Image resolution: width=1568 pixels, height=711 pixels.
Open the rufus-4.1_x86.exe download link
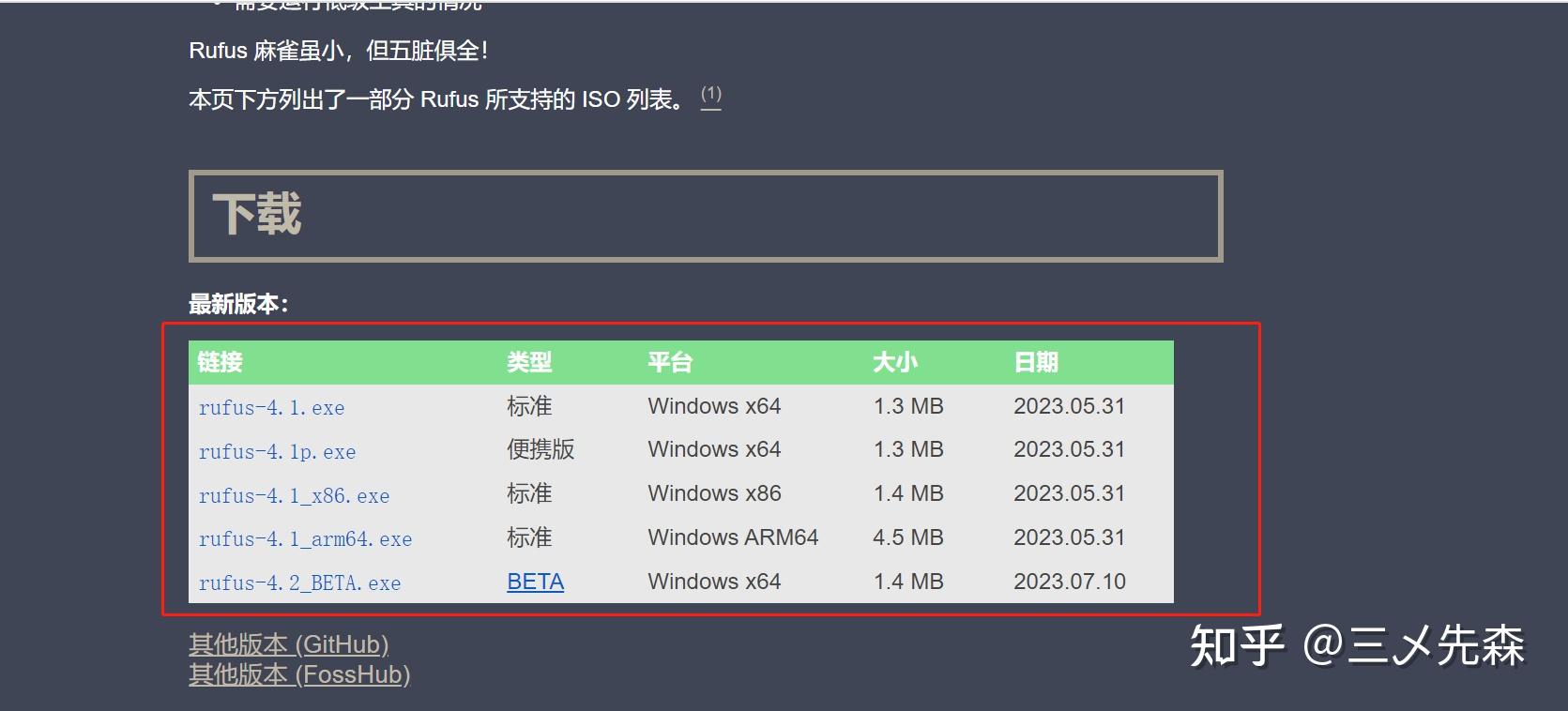coord(294,495)
